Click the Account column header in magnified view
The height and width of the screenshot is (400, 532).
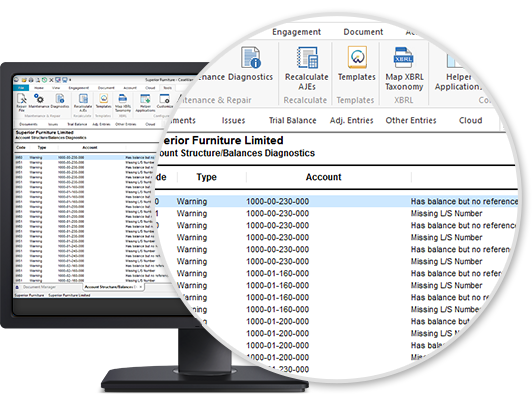click(323, 177)
